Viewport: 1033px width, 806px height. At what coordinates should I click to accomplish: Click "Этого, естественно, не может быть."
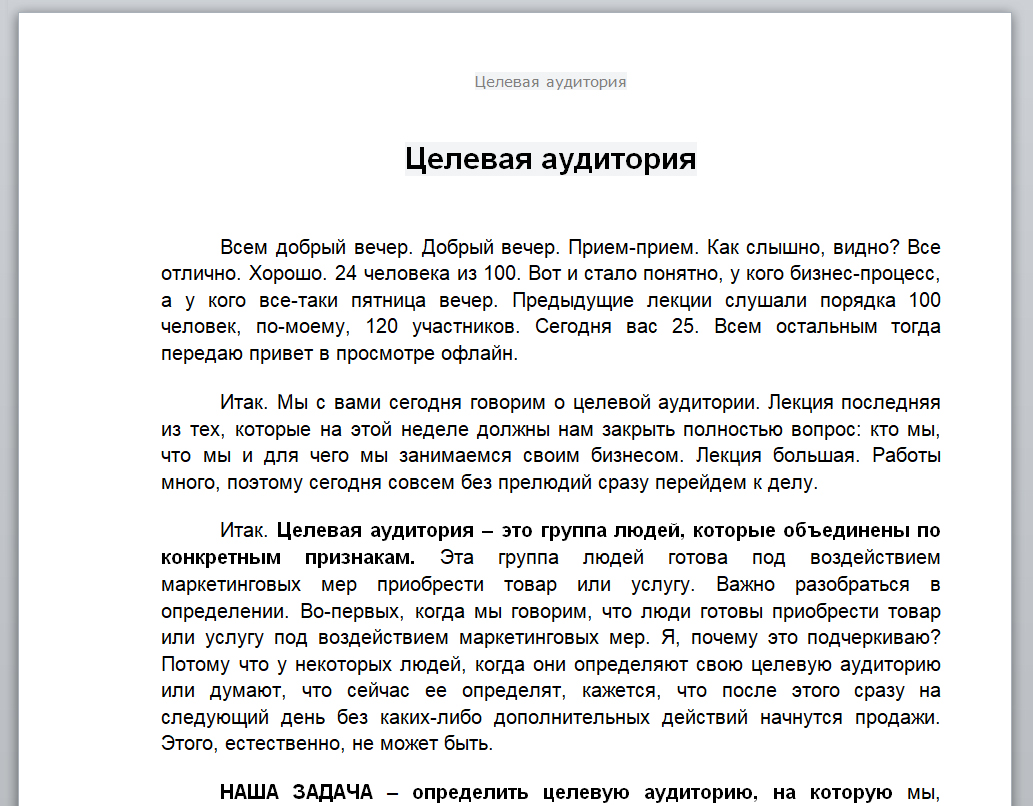[327, 745]
